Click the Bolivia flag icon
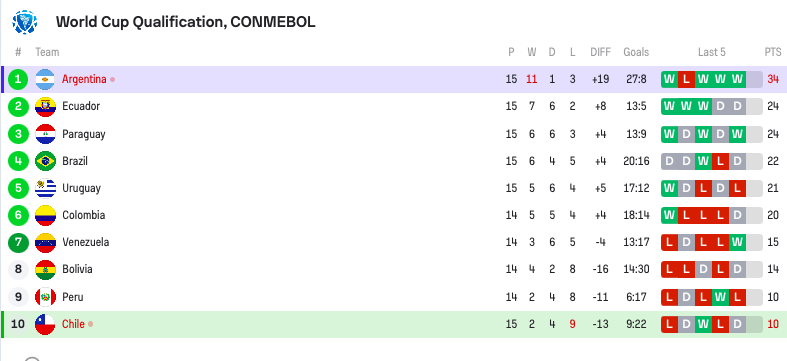The height and width of the screenshot is (361, 787). point(45,270)
